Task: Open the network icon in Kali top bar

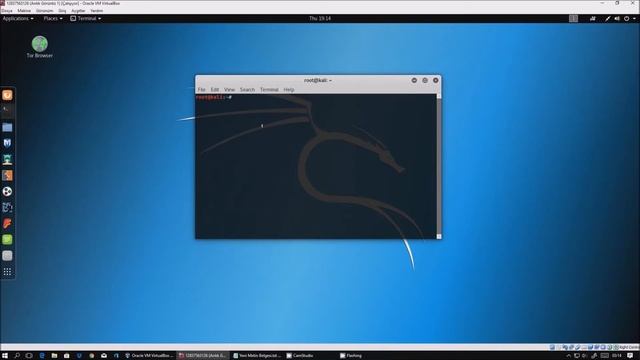Action: click(593, 18)
